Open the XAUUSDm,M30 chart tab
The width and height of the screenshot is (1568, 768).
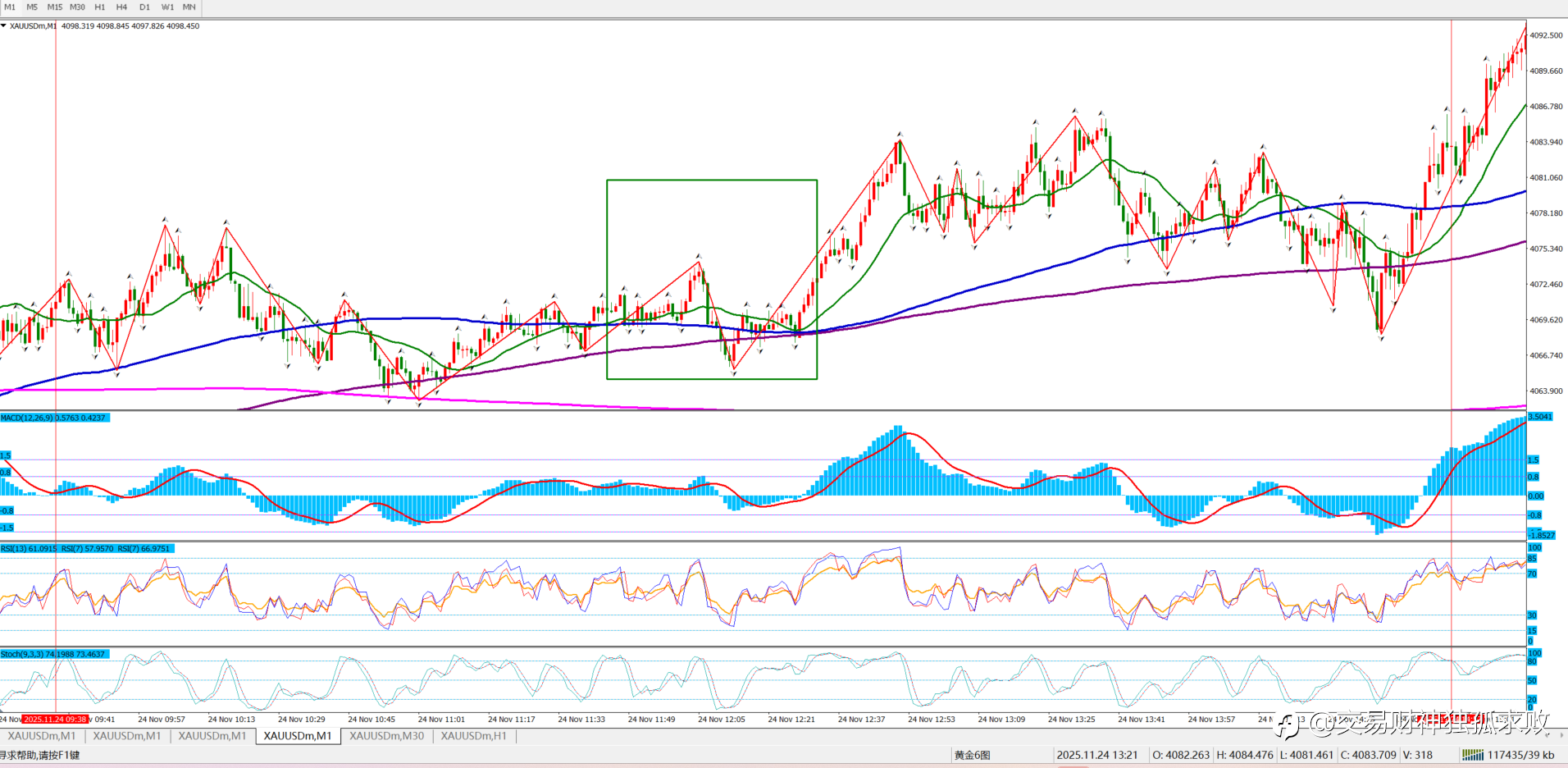pos(387,736)
